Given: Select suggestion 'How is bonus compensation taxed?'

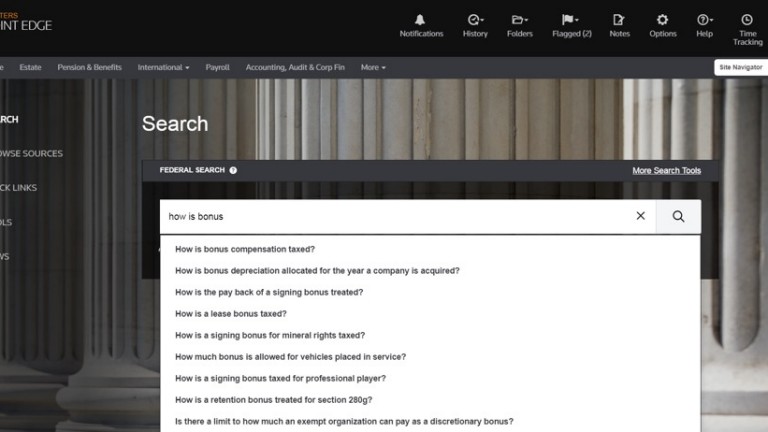Looking at the screenshot, I should 245,249.
